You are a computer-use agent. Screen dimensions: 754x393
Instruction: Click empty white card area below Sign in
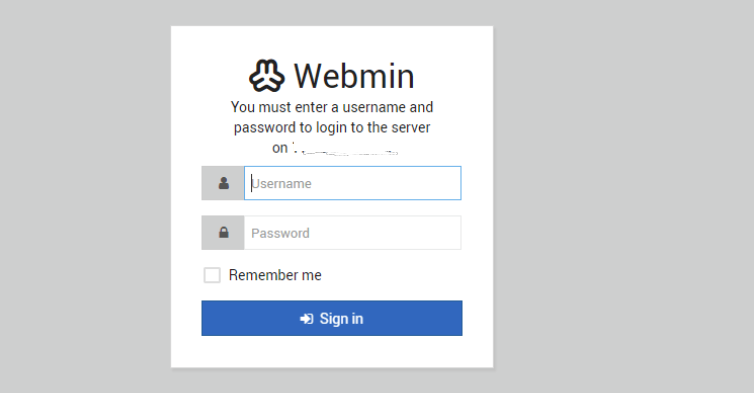(332, 352)
